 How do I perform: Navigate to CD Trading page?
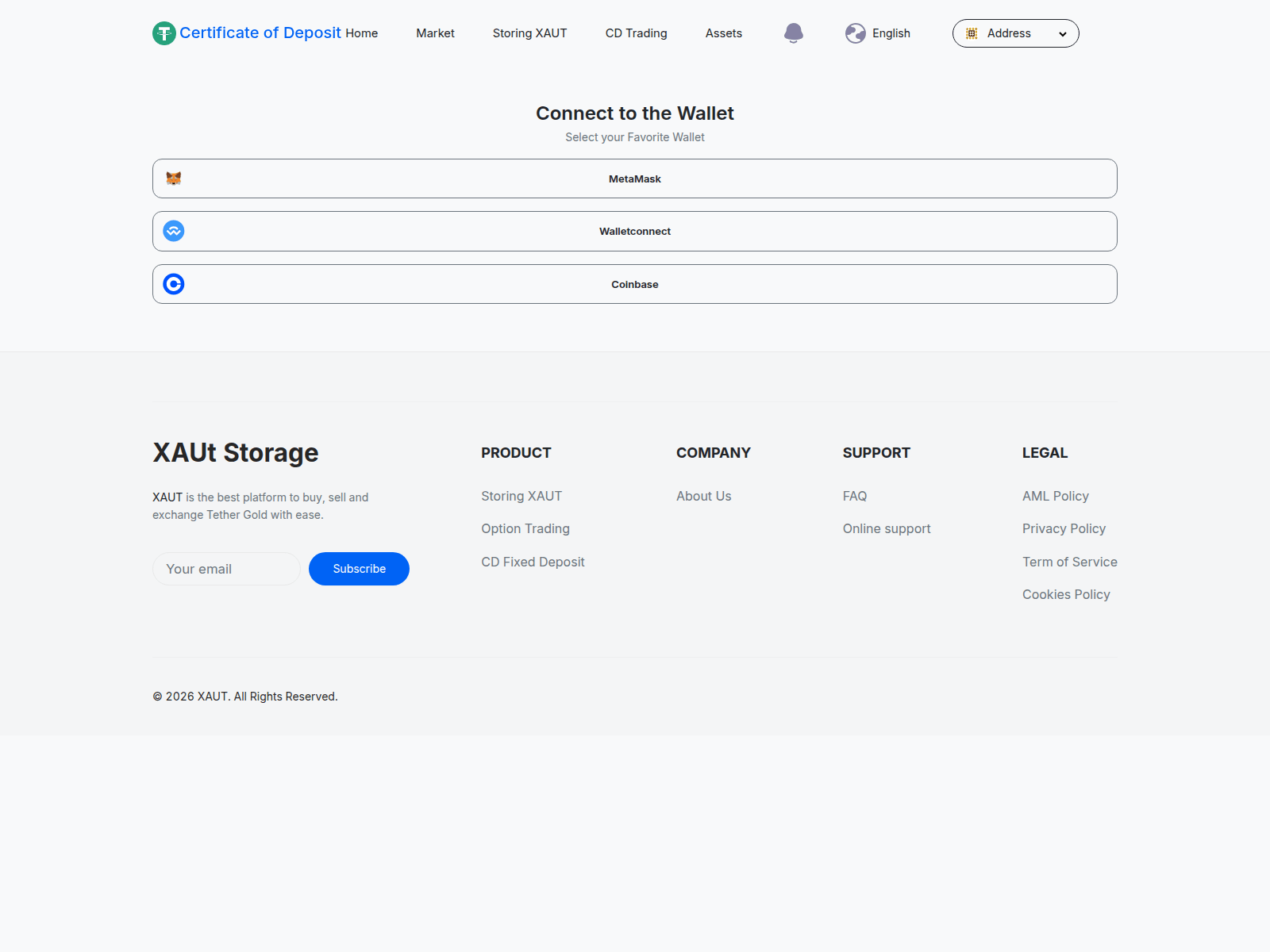click(636, 33)
